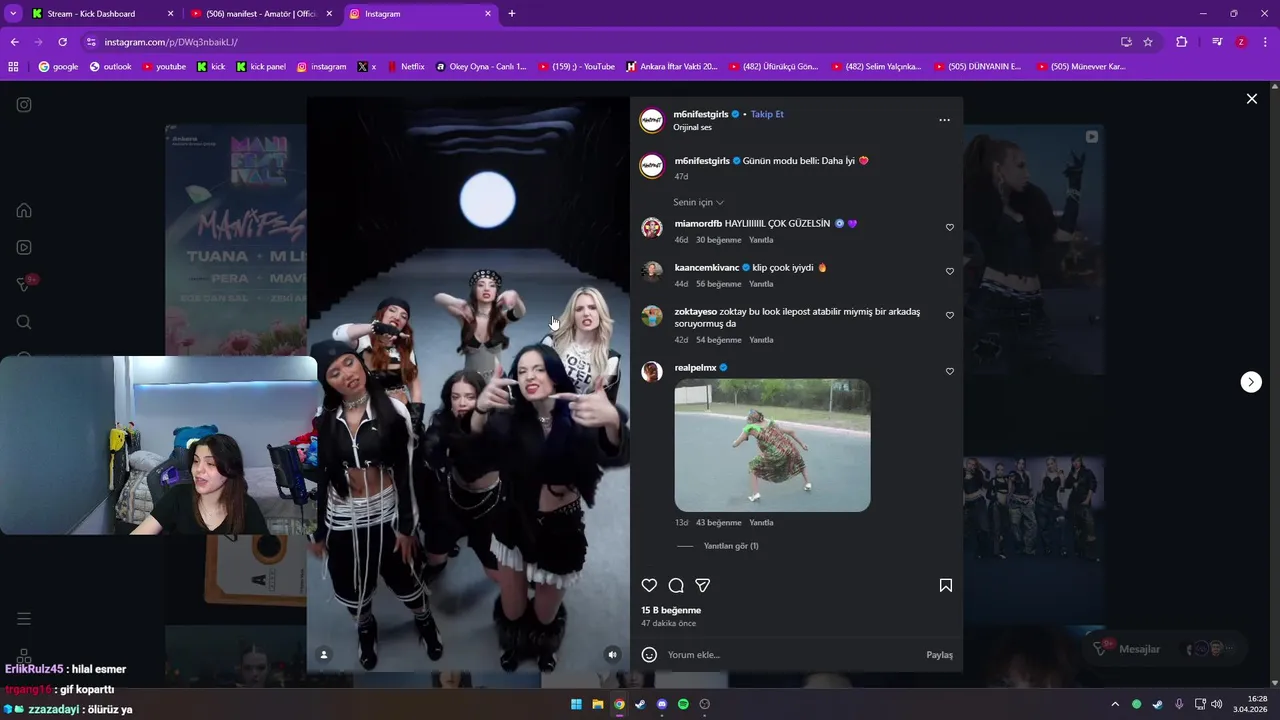Image resolution: width=1280 pixels, height=720 pixels.
Task: Expand tab search dropdown arrow
Action: (13, 14)
